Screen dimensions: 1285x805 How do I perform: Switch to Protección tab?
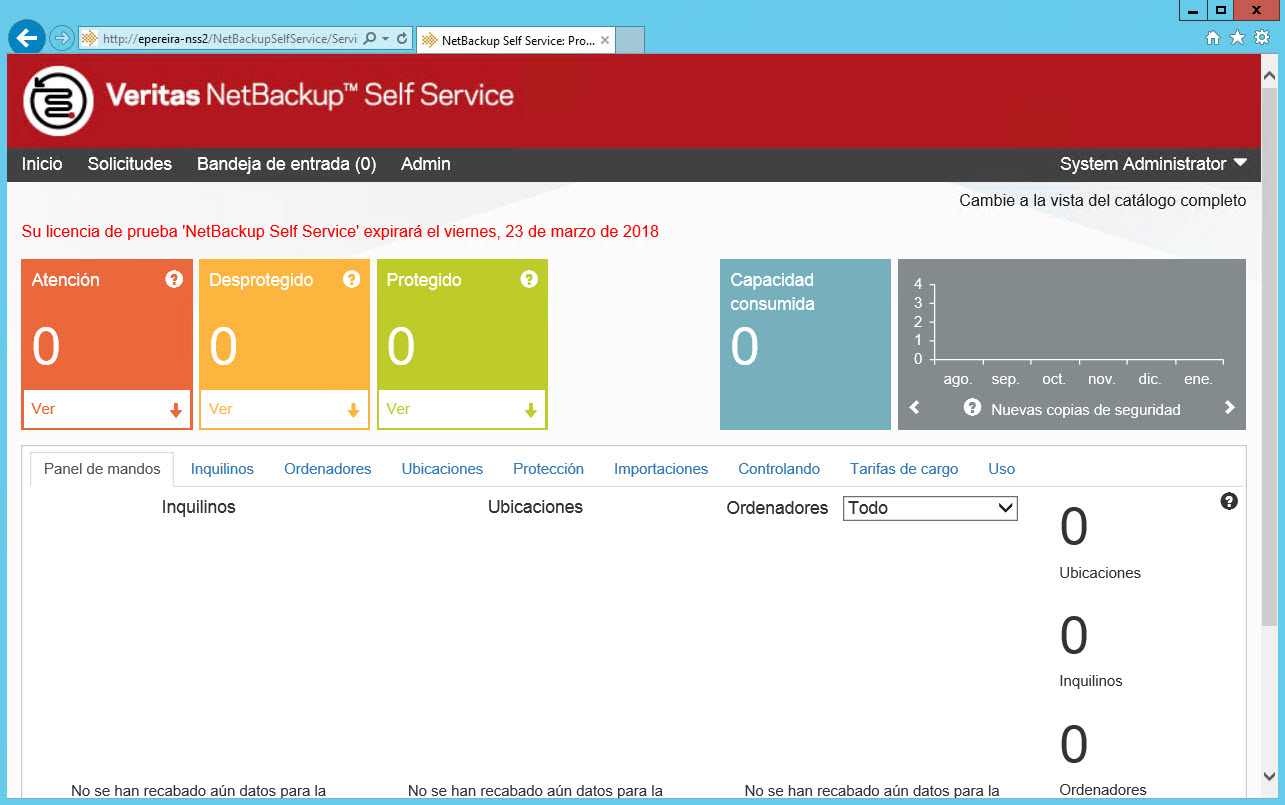pos(548,469)
